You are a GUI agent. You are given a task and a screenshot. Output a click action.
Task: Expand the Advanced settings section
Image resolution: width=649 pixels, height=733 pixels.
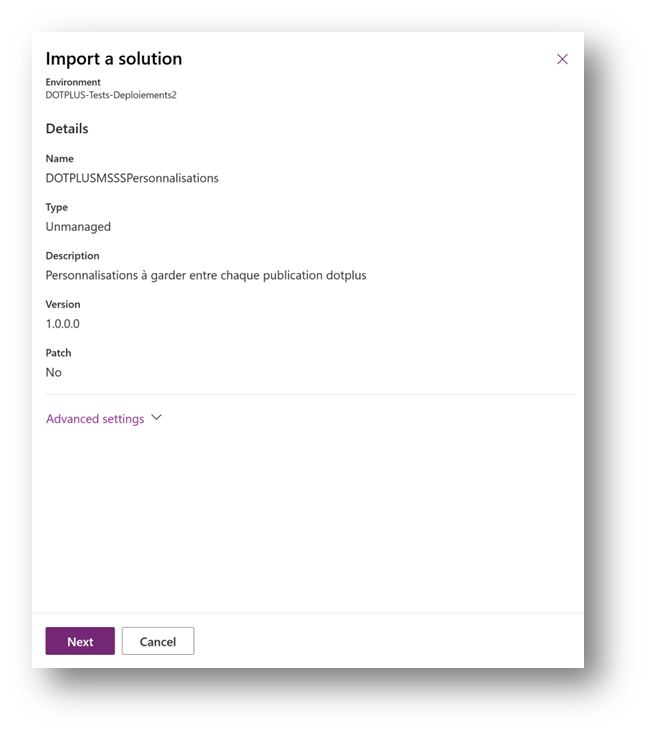pyautogui.click(x=96, y=419)
